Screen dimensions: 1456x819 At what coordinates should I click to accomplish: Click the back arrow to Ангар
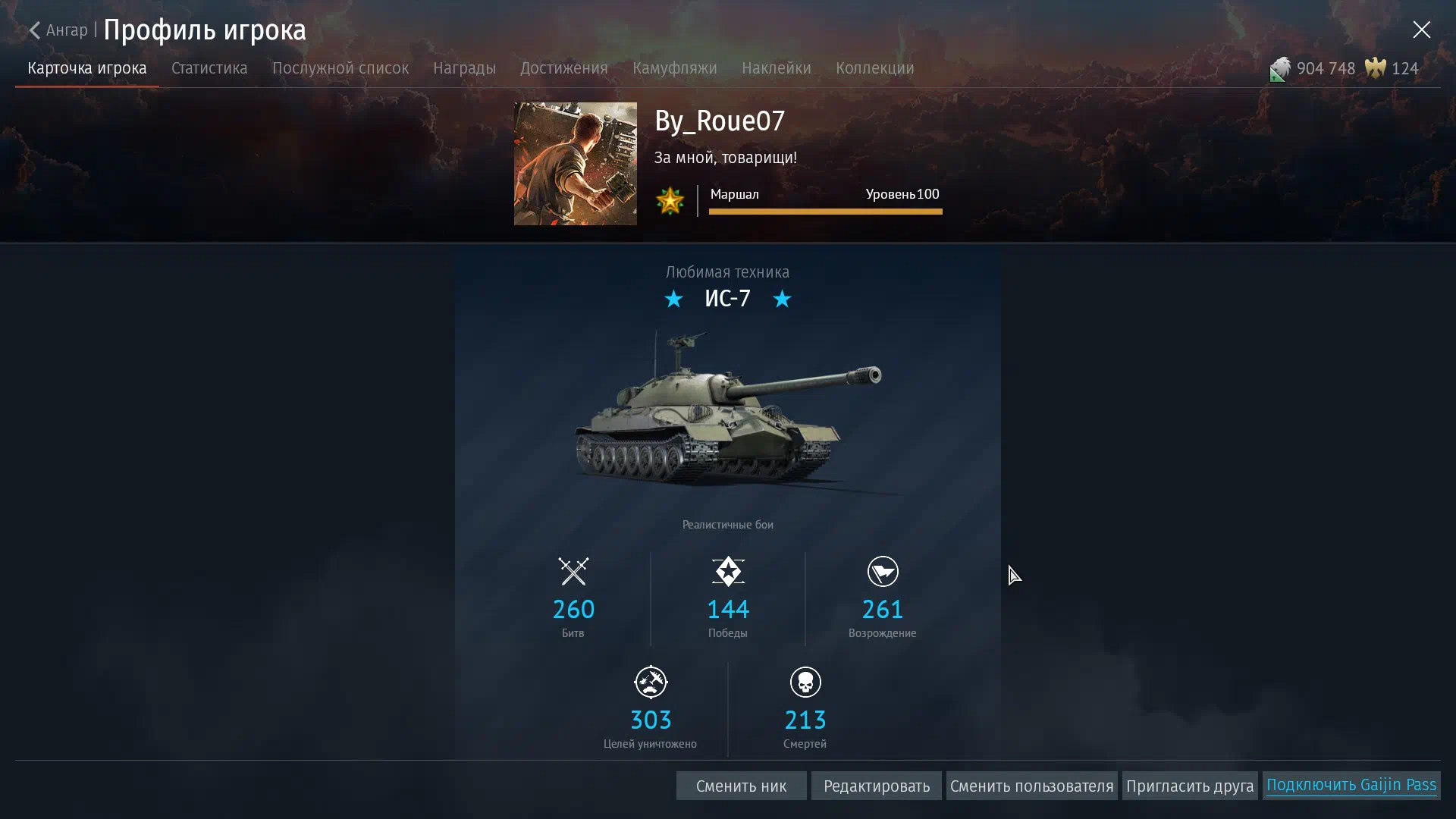(x=34, y=30)
